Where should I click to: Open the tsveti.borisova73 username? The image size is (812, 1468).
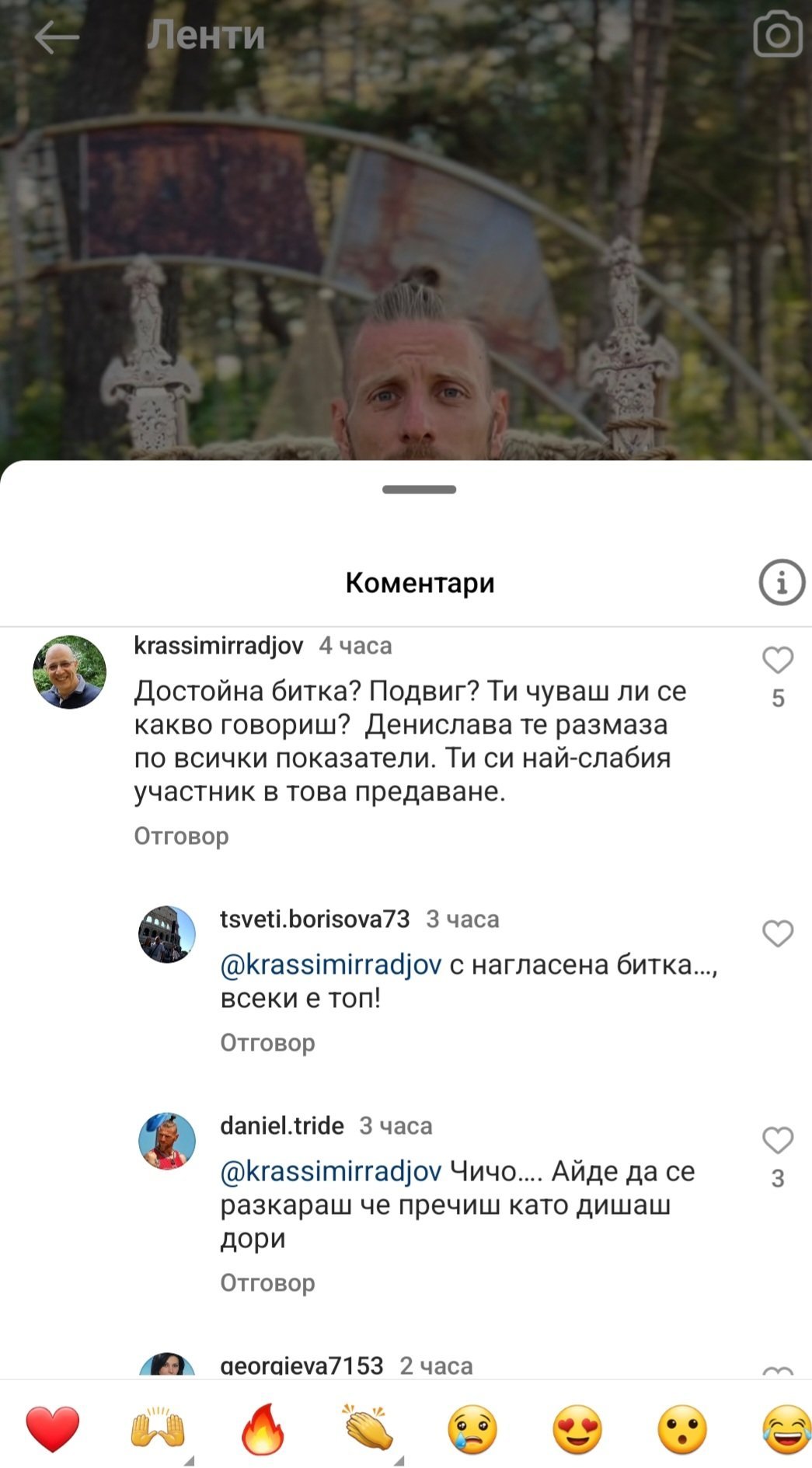tap(315, 919)
